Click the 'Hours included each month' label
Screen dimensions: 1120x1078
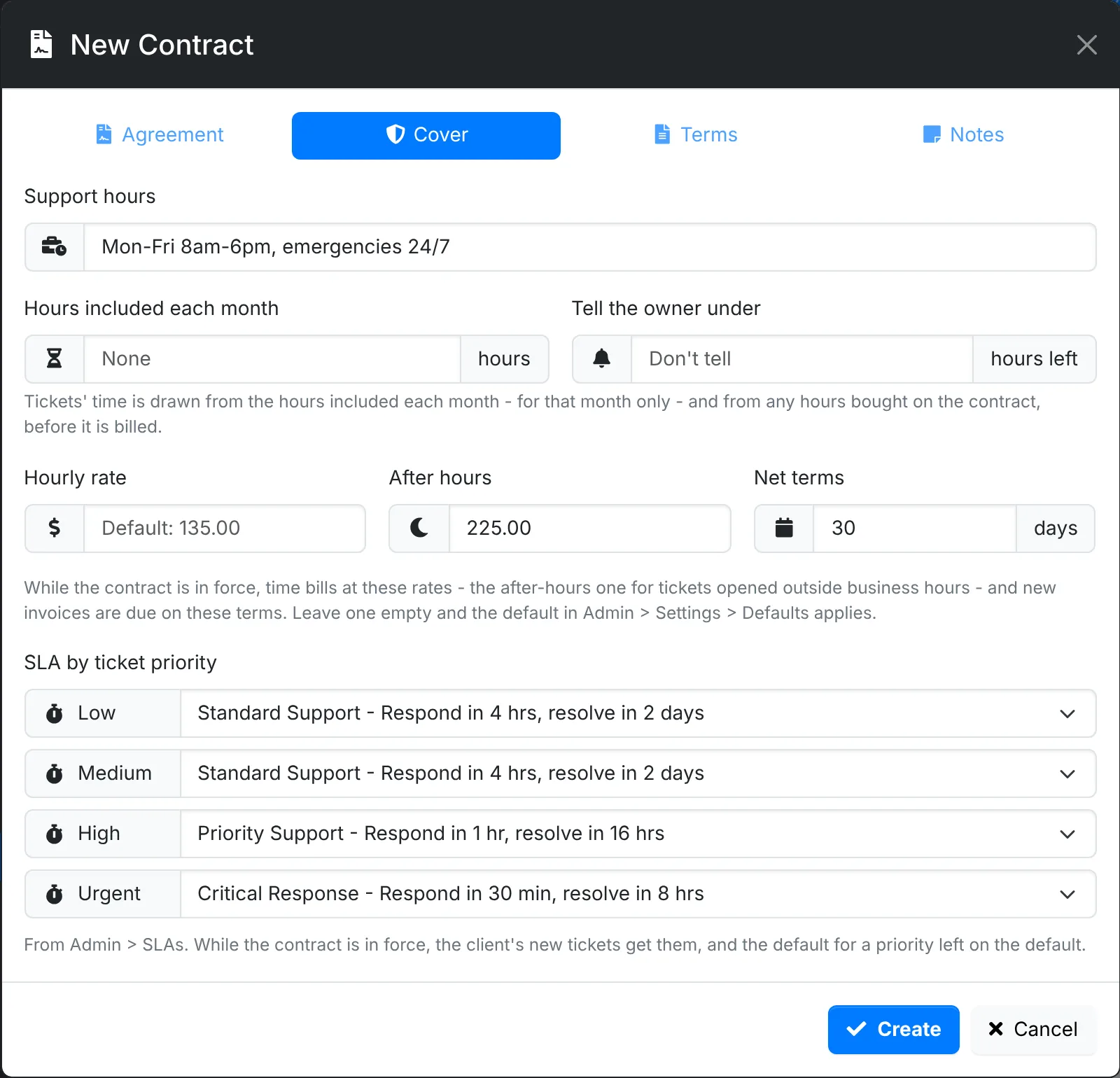pos(151,309)
